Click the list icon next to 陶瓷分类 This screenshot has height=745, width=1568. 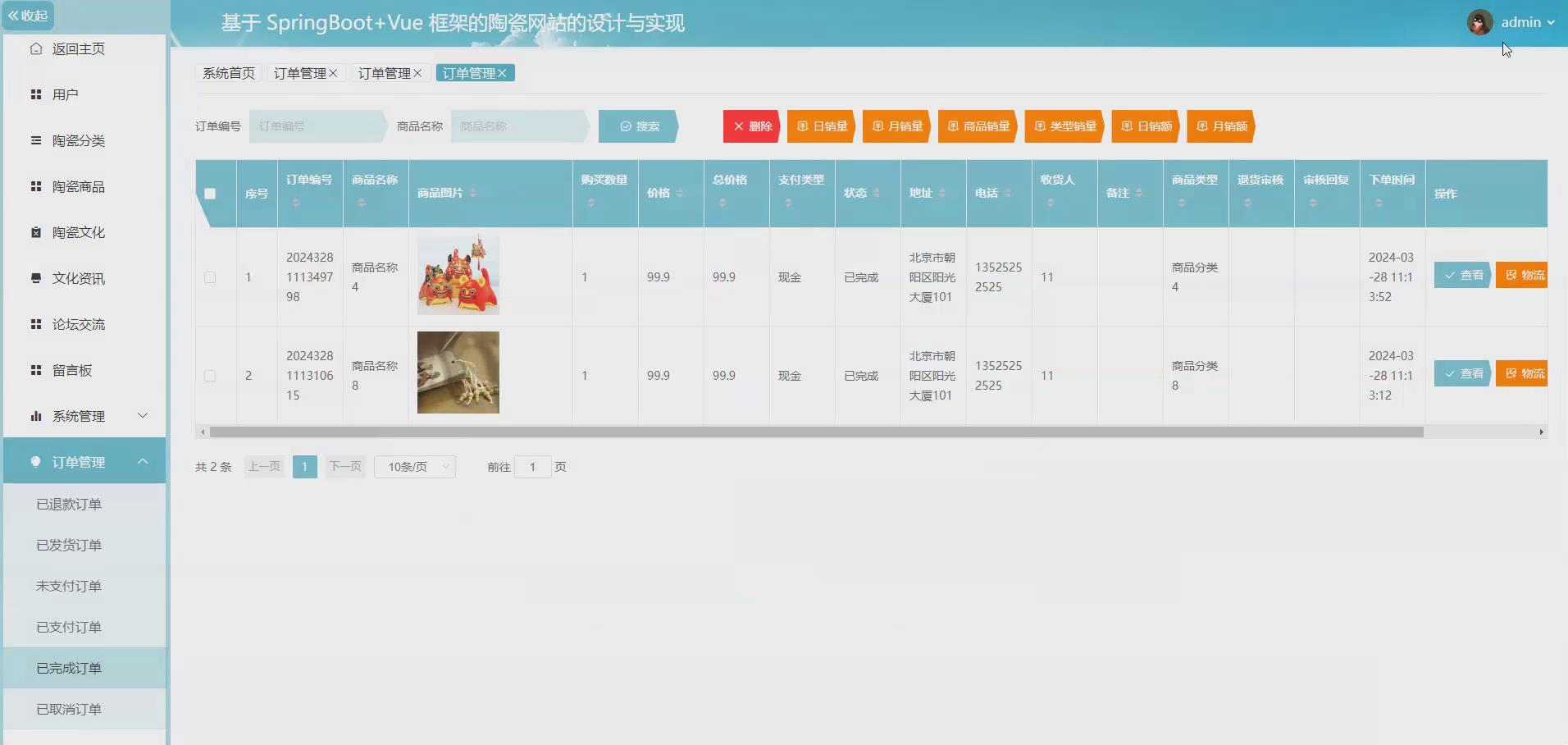pos(36,140)
